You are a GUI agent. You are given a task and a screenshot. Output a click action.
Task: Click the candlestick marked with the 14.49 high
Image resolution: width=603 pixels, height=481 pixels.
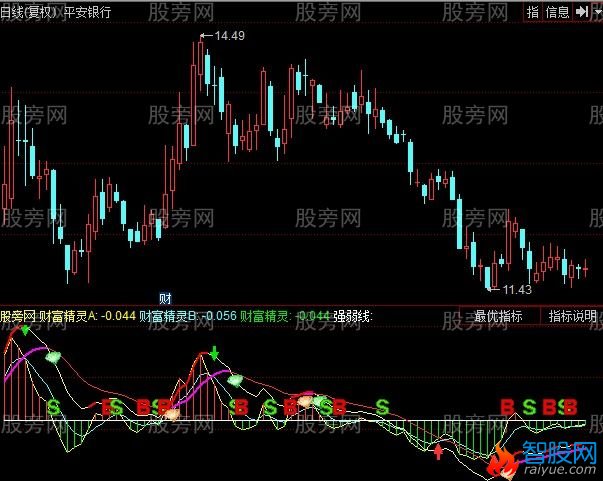point(201,58)
